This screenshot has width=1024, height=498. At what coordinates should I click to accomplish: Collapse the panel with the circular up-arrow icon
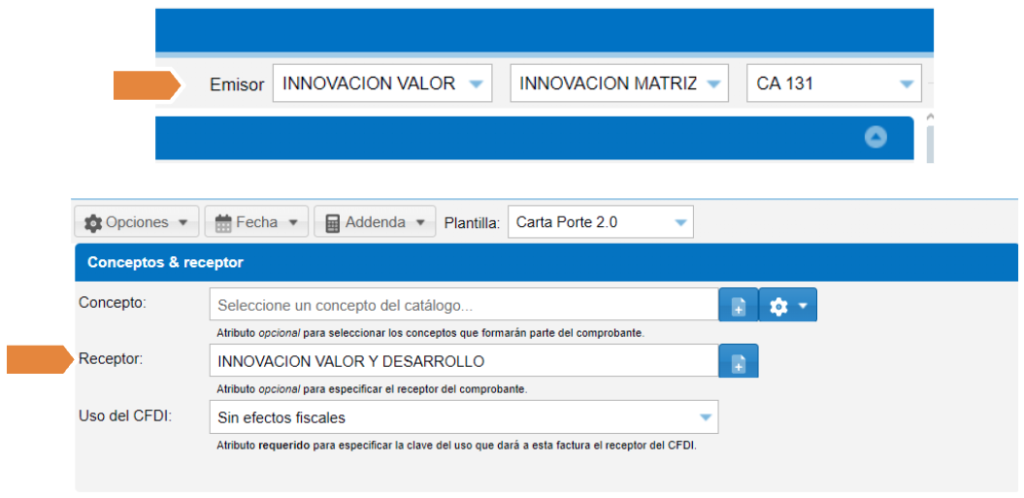[x=875, y=138]
